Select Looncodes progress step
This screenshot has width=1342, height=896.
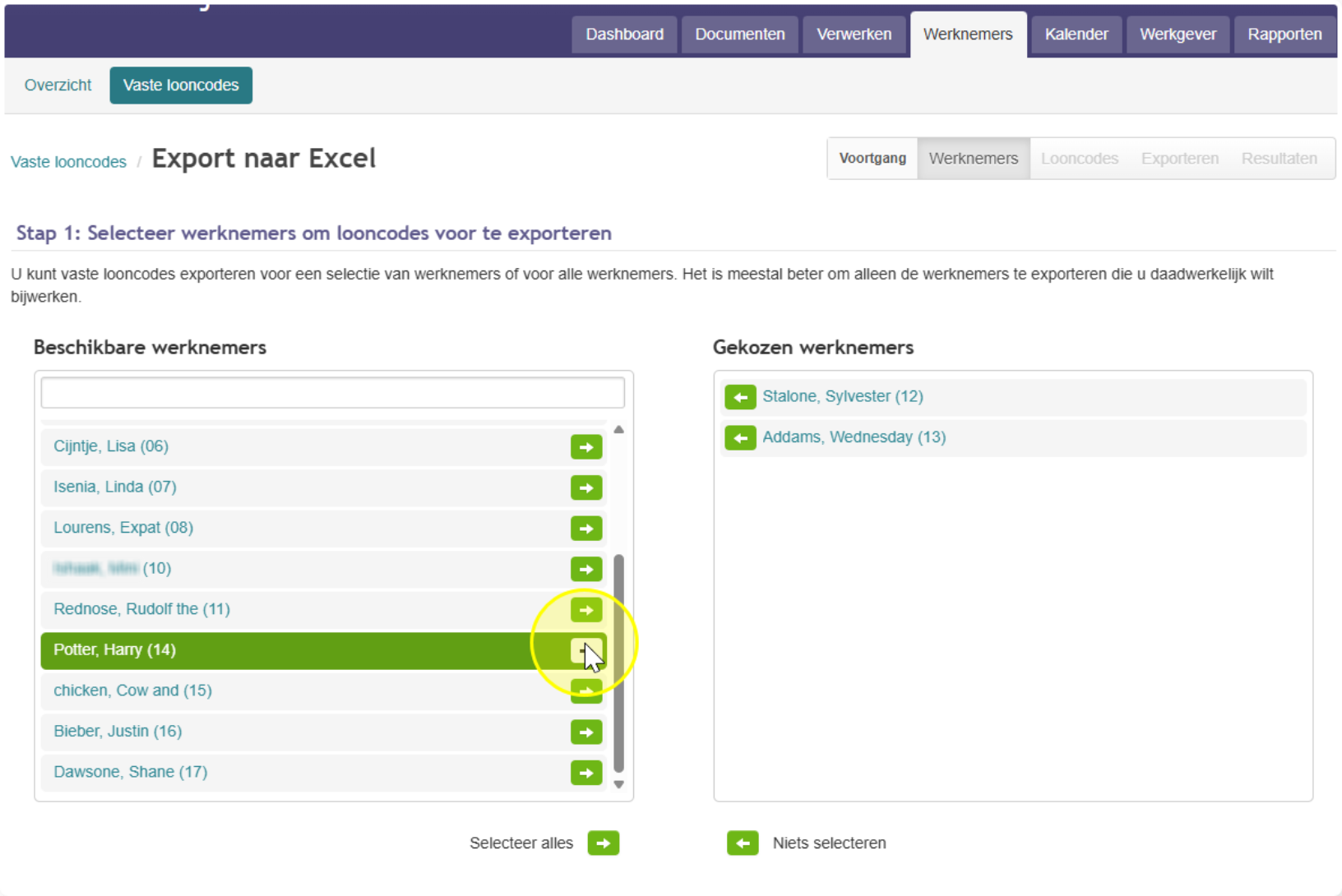pyautogui.click(x=1080, y=159)
